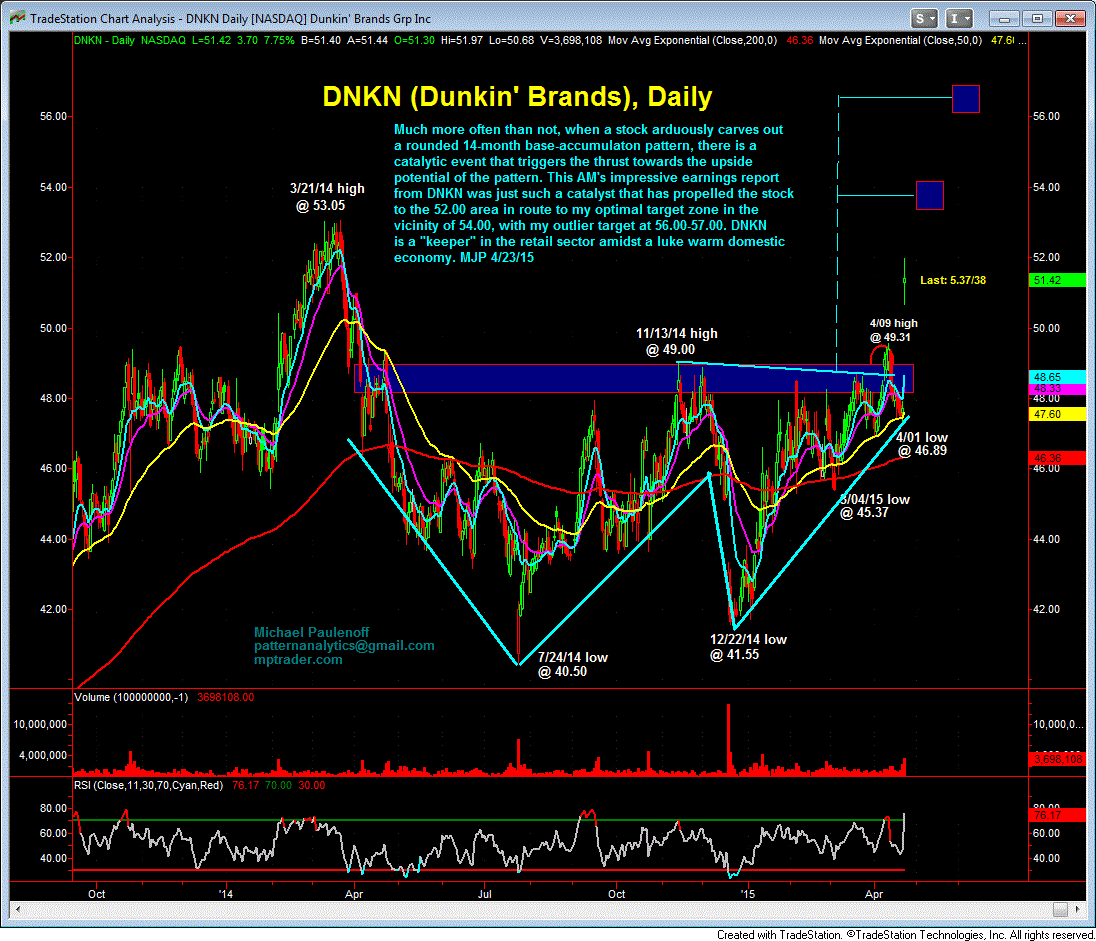Click the green 51.42 last-price tag
The image size is (1096, 941).
tap(1058, 280)
